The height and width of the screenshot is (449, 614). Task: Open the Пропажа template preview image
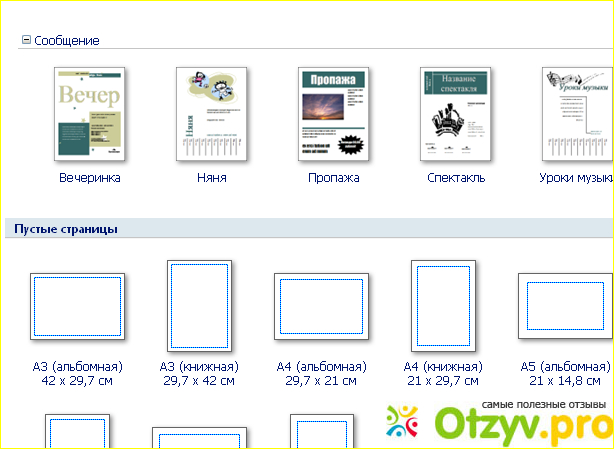[x=333, y=113]
